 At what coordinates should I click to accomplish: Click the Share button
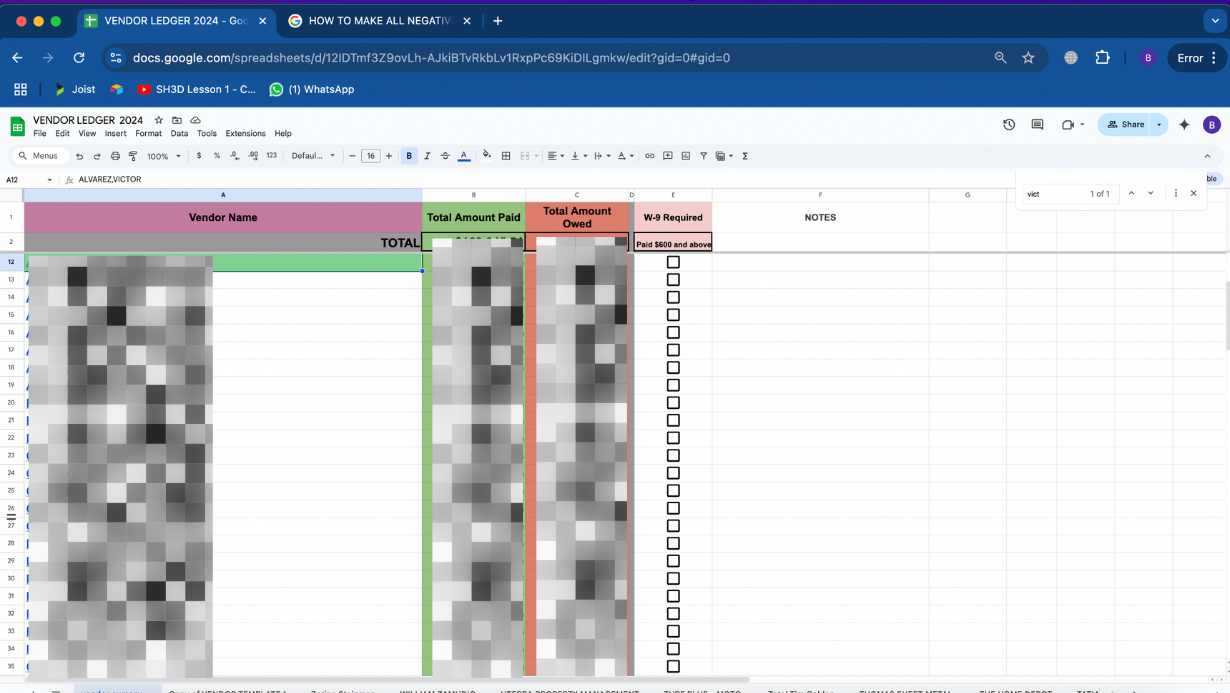point(1125,125)
